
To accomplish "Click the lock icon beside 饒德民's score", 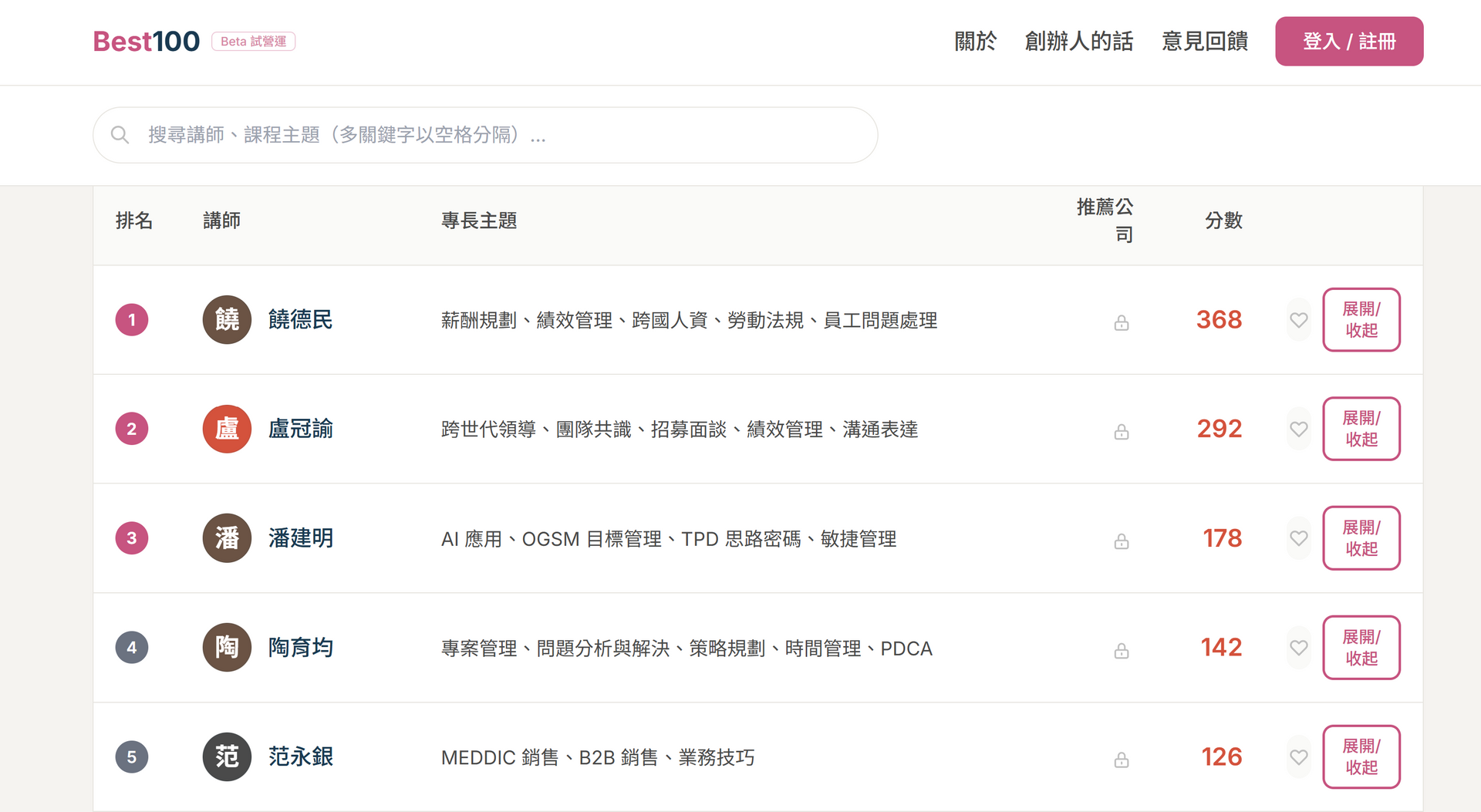I will [x=1121, y=323].
